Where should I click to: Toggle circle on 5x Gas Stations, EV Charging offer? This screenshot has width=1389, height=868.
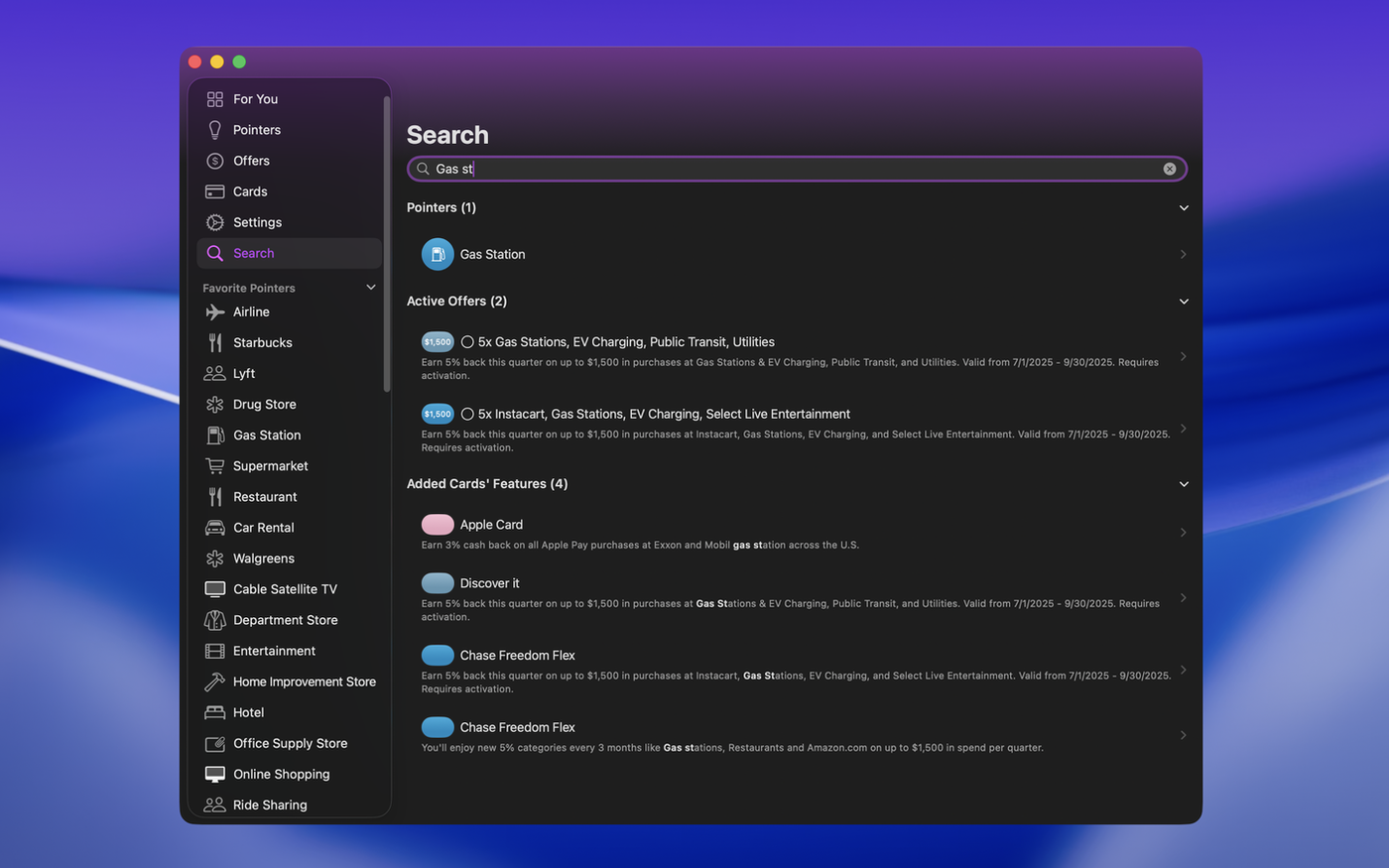point(467,342)
